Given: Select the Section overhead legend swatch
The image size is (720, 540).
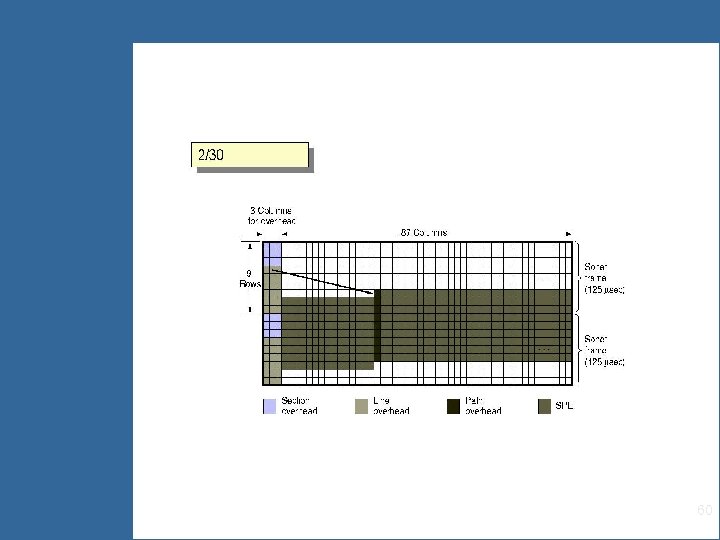Looking at the screenshot, I should point(270,406).
